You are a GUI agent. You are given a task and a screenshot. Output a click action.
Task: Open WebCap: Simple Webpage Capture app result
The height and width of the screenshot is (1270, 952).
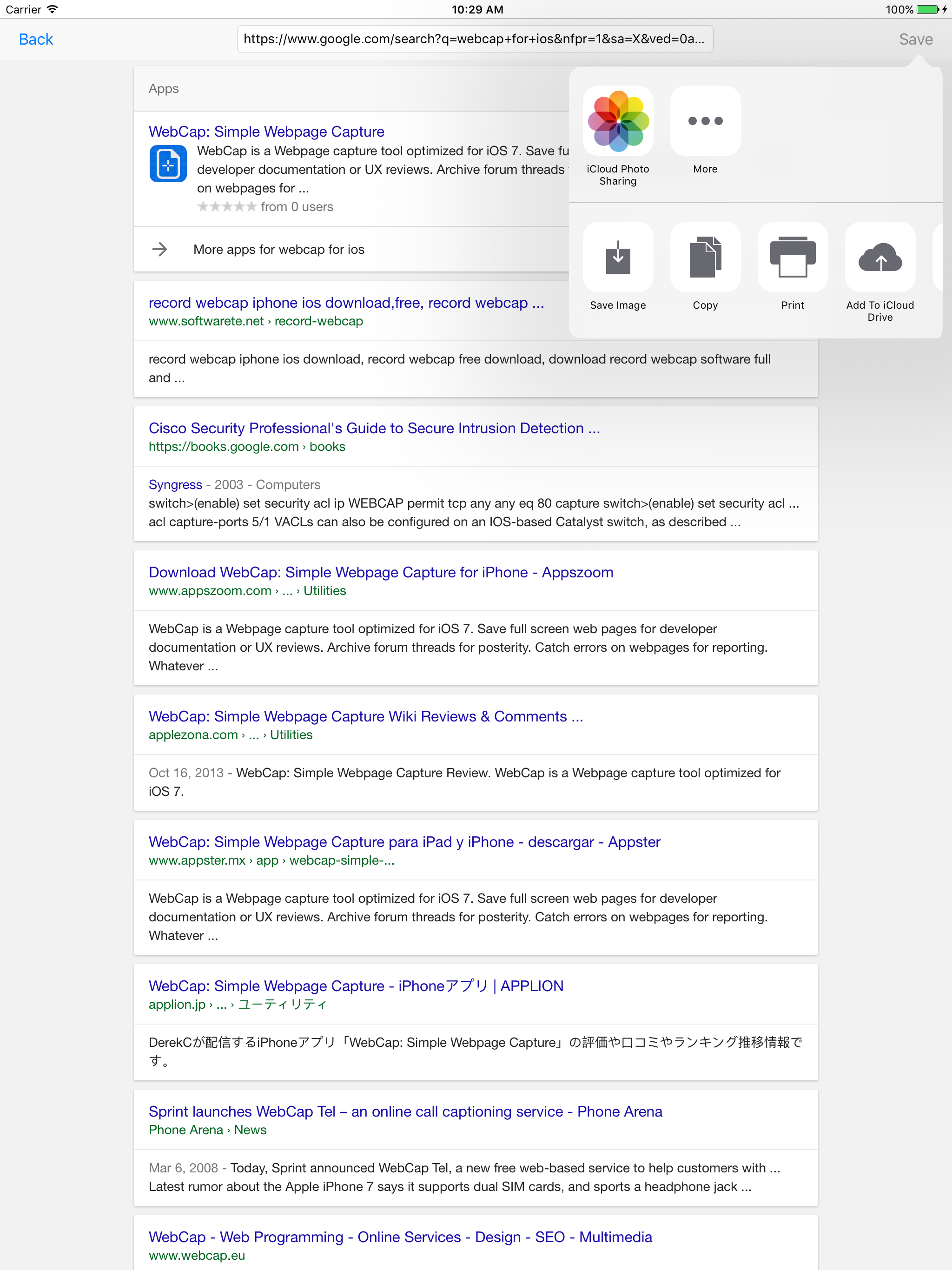(x=266, y=132)
